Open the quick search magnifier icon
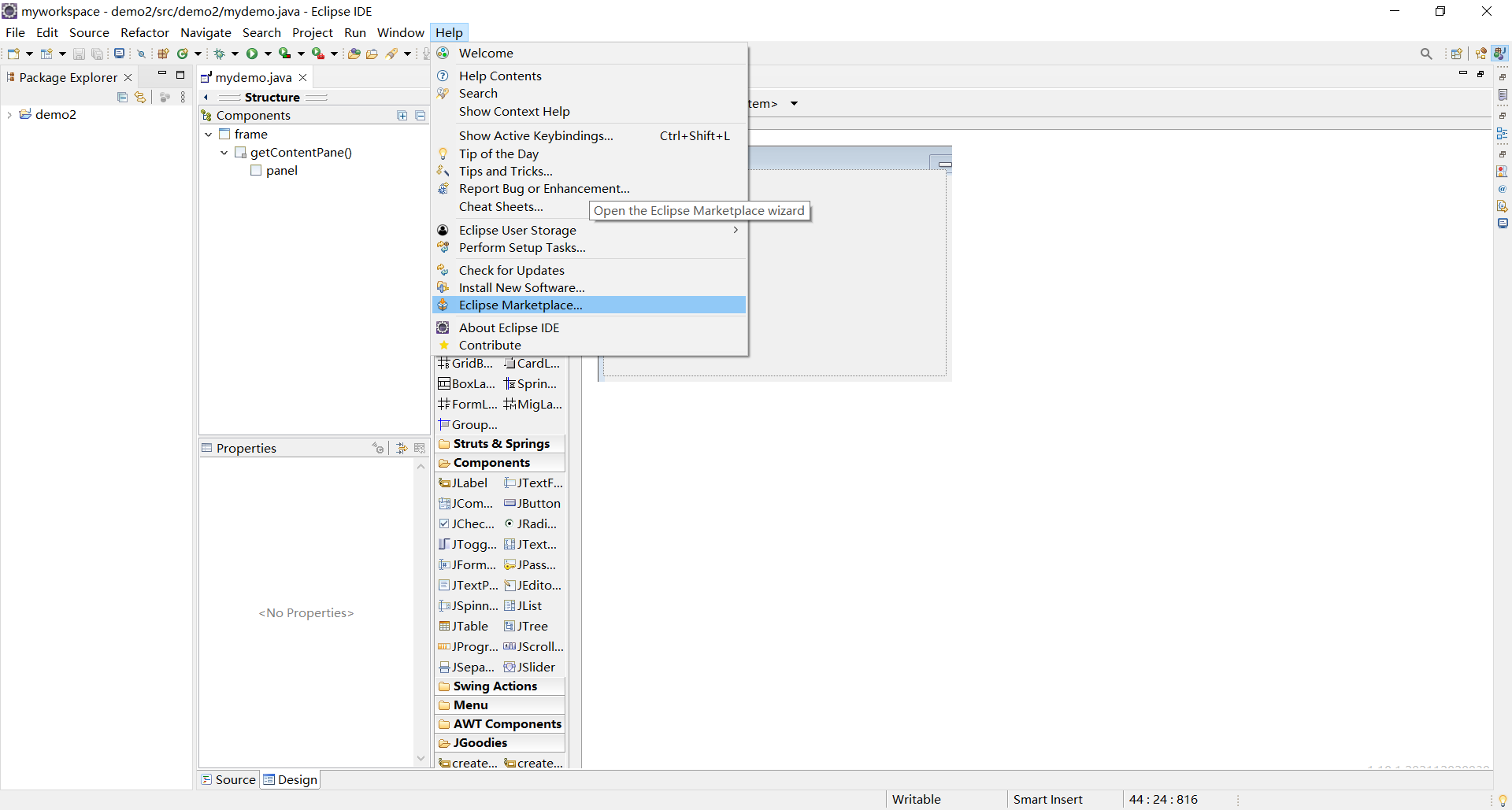 (x=1427, y=54)
